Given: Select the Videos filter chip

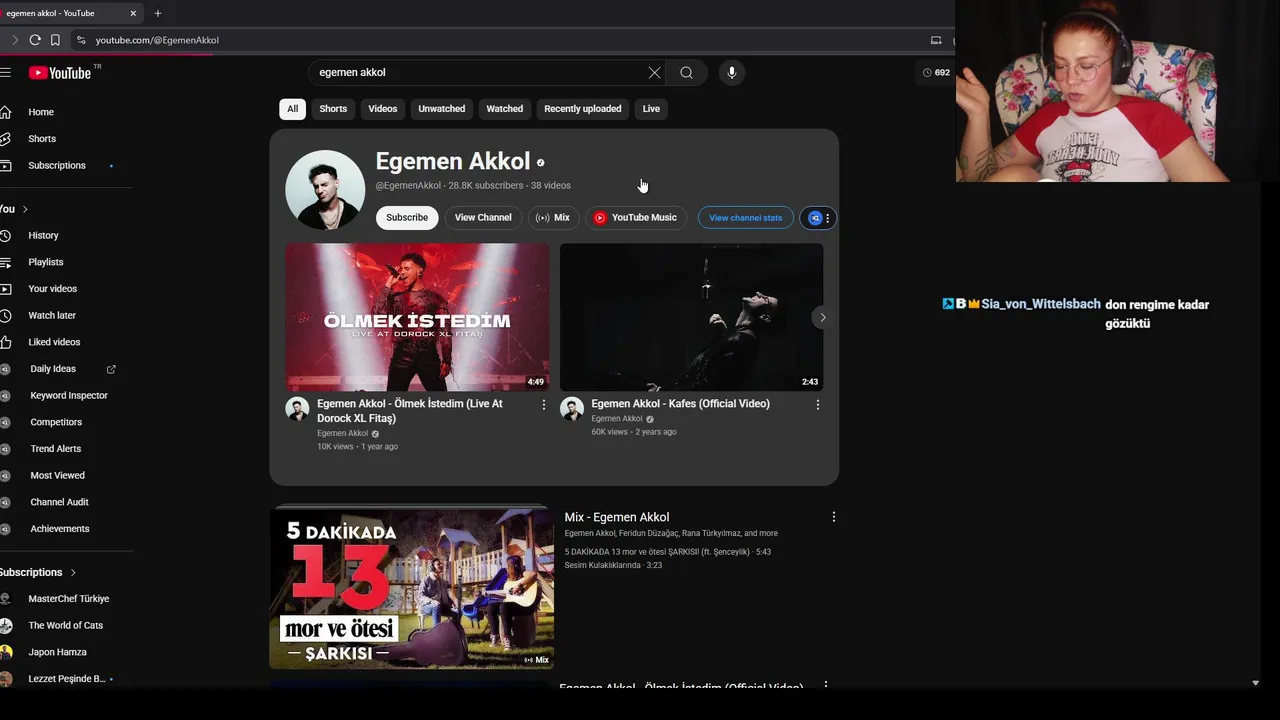Looking at the screenshot, I should [382, 109].
